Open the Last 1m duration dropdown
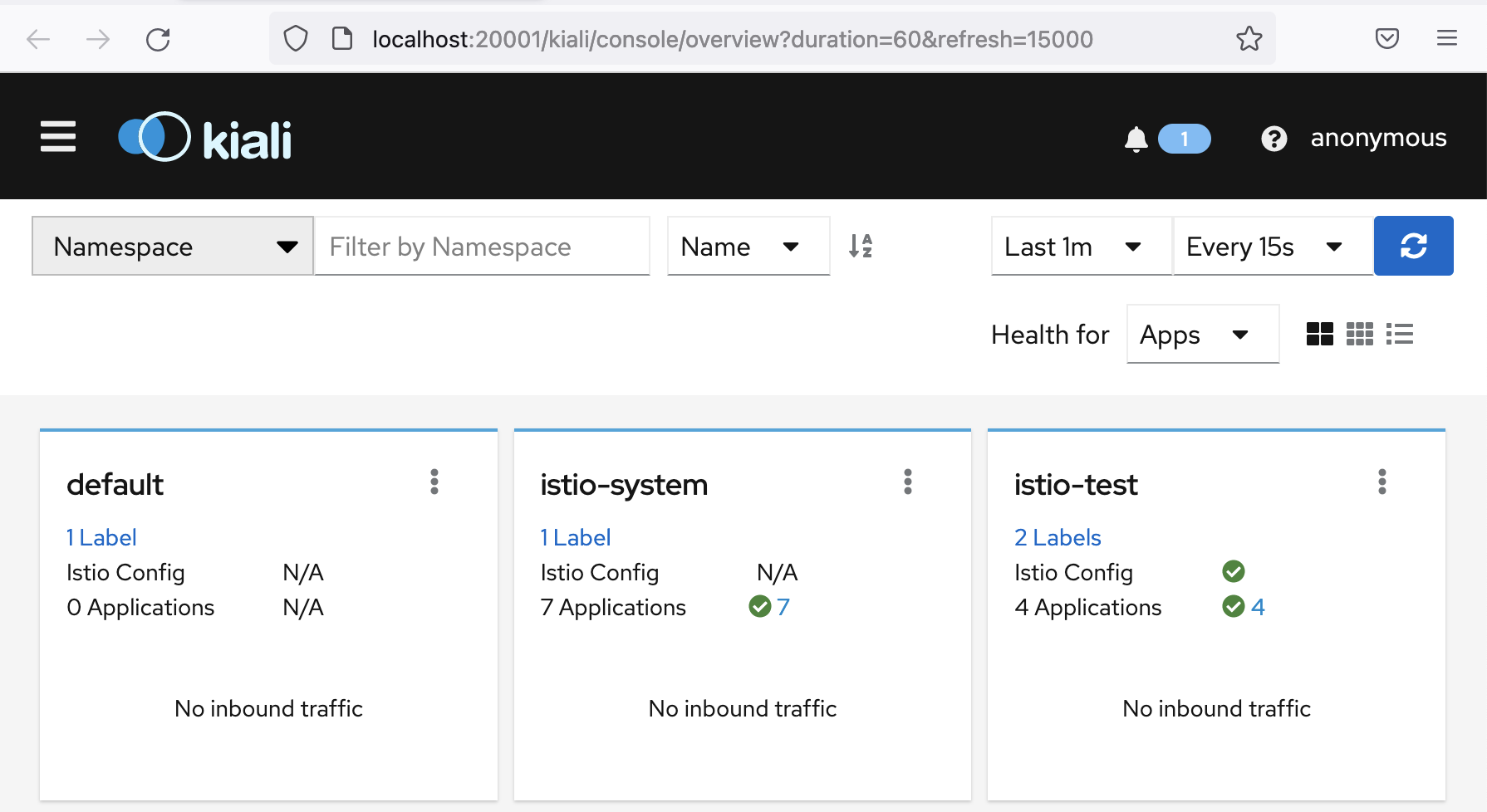1487x812 pixels. coord(1079,246)
